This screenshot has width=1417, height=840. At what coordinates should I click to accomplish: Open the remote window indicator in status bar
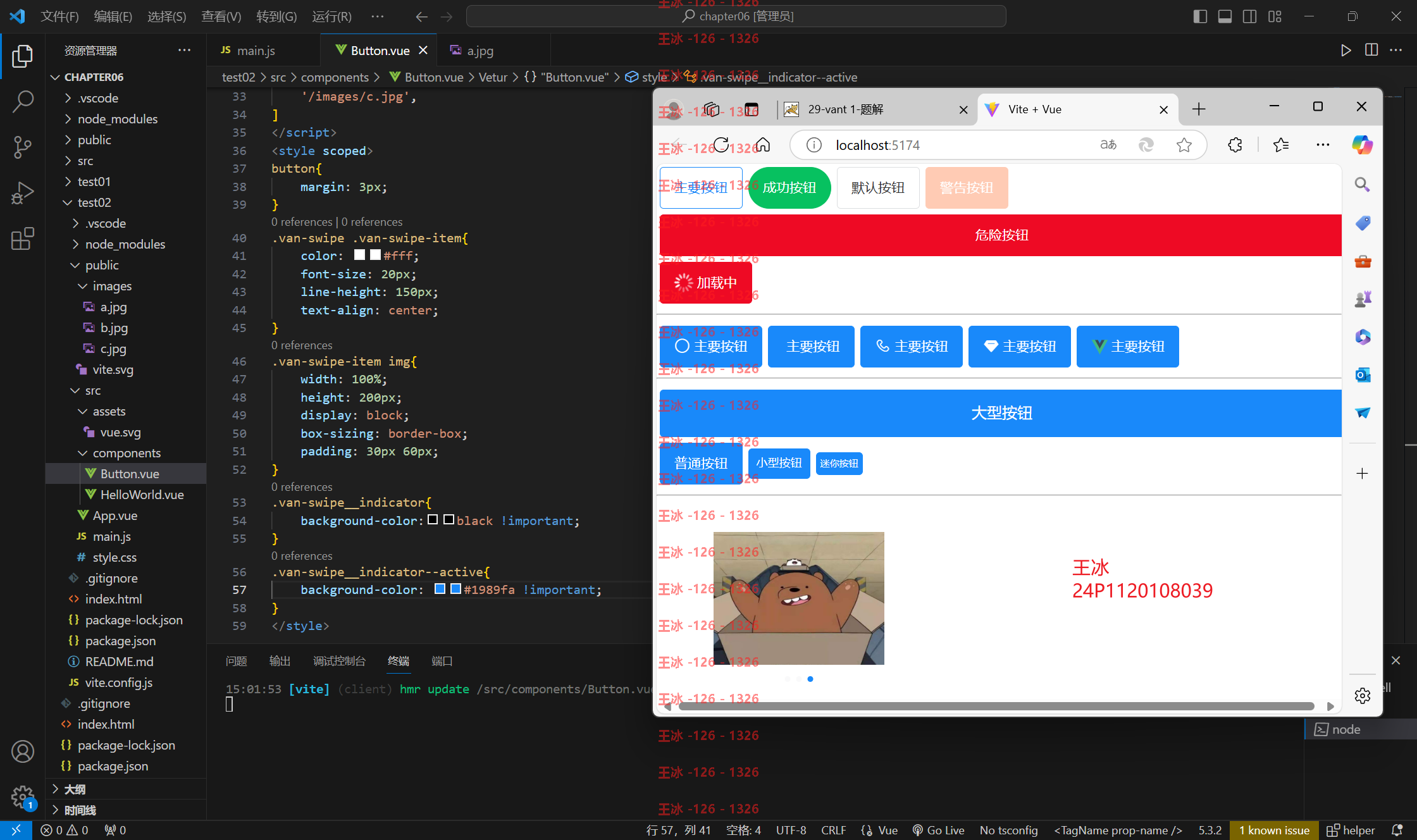point(16,830)
